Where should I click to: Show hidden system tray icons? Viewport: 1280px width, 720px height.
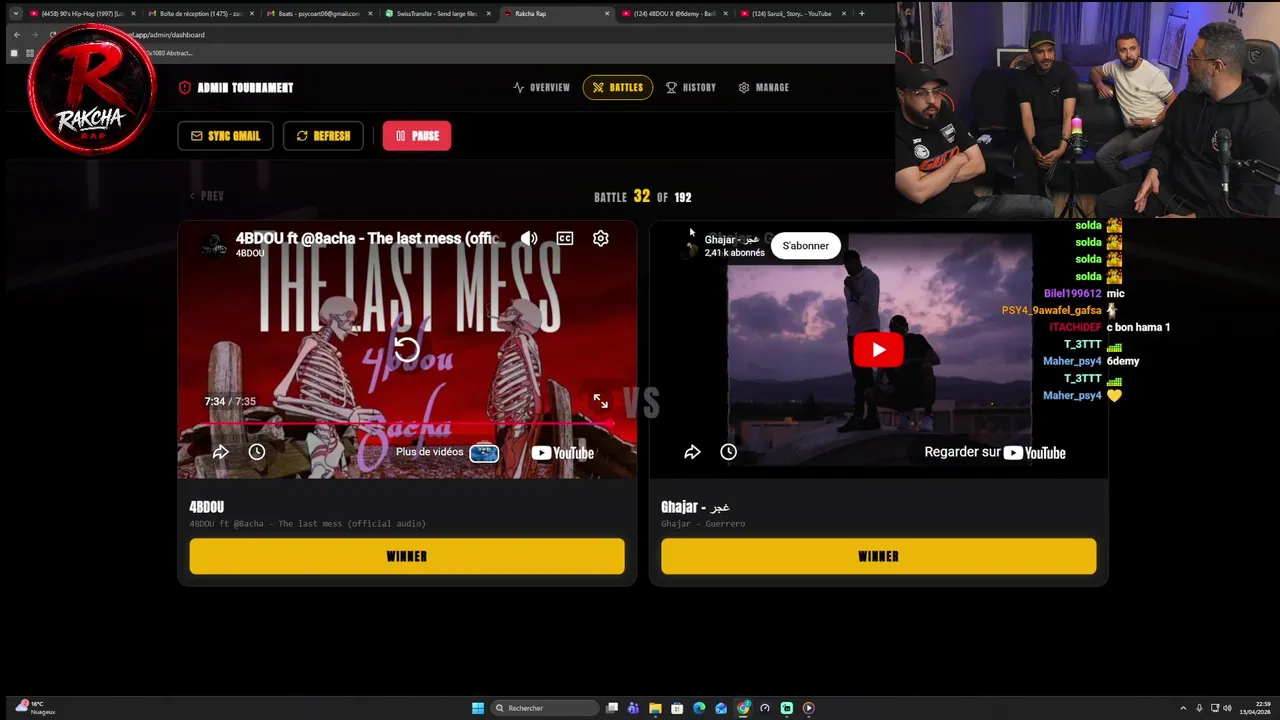[x=1183, y=708]
